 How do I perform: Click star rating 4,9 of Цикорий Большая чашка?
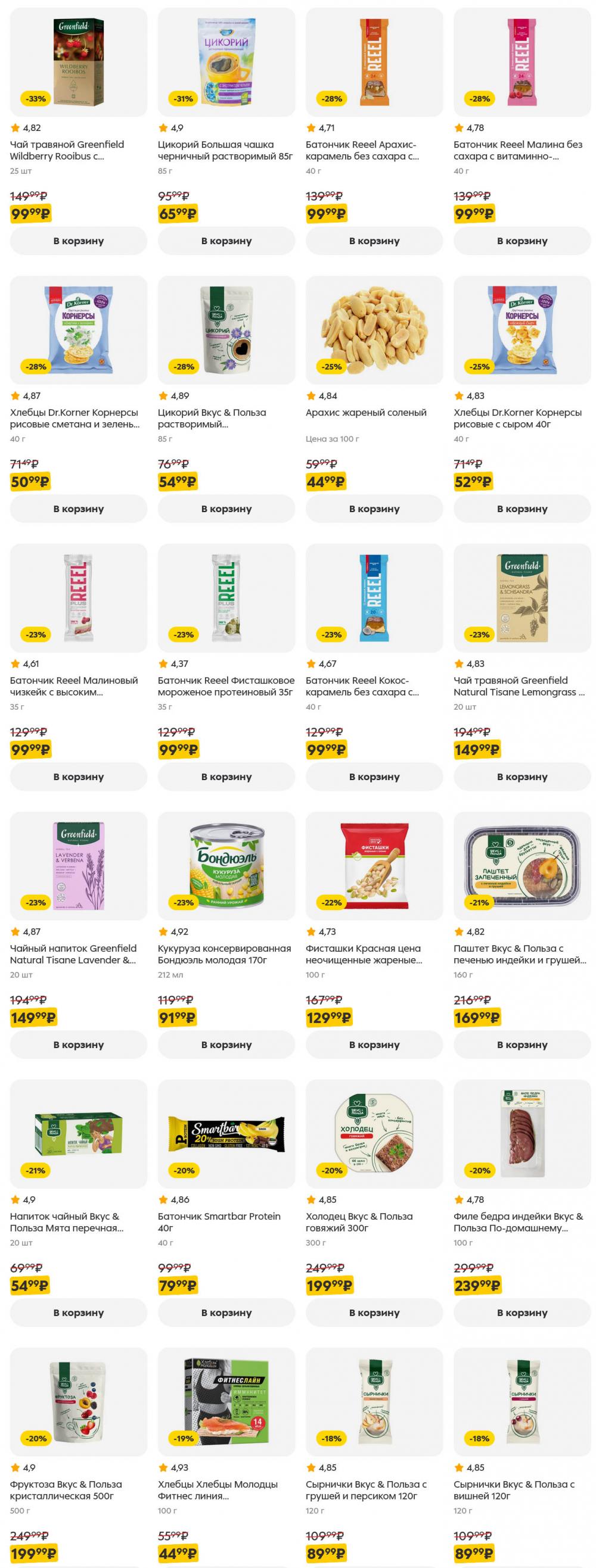point(170,128)
